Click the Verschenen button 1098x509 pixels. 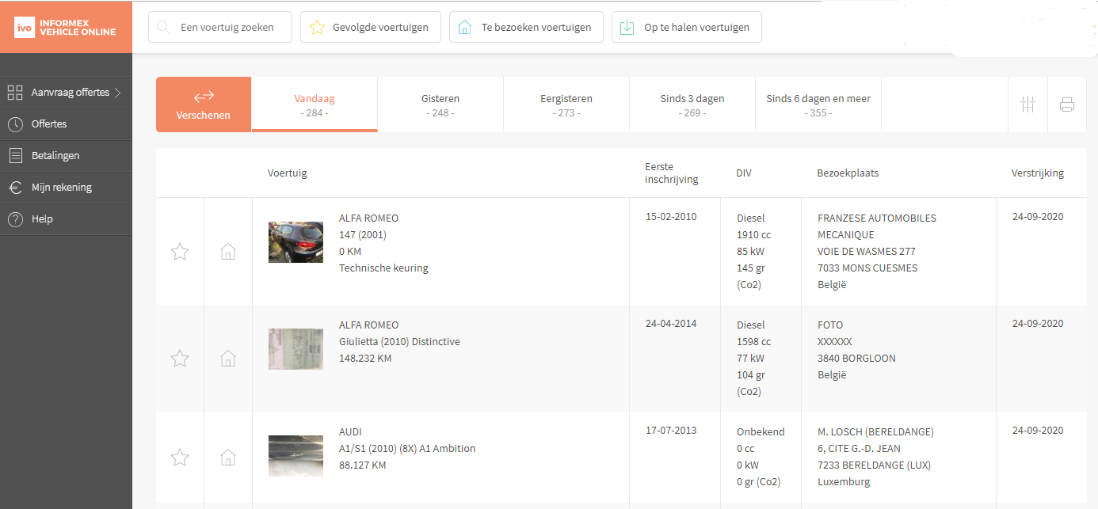tap(203, 104)
